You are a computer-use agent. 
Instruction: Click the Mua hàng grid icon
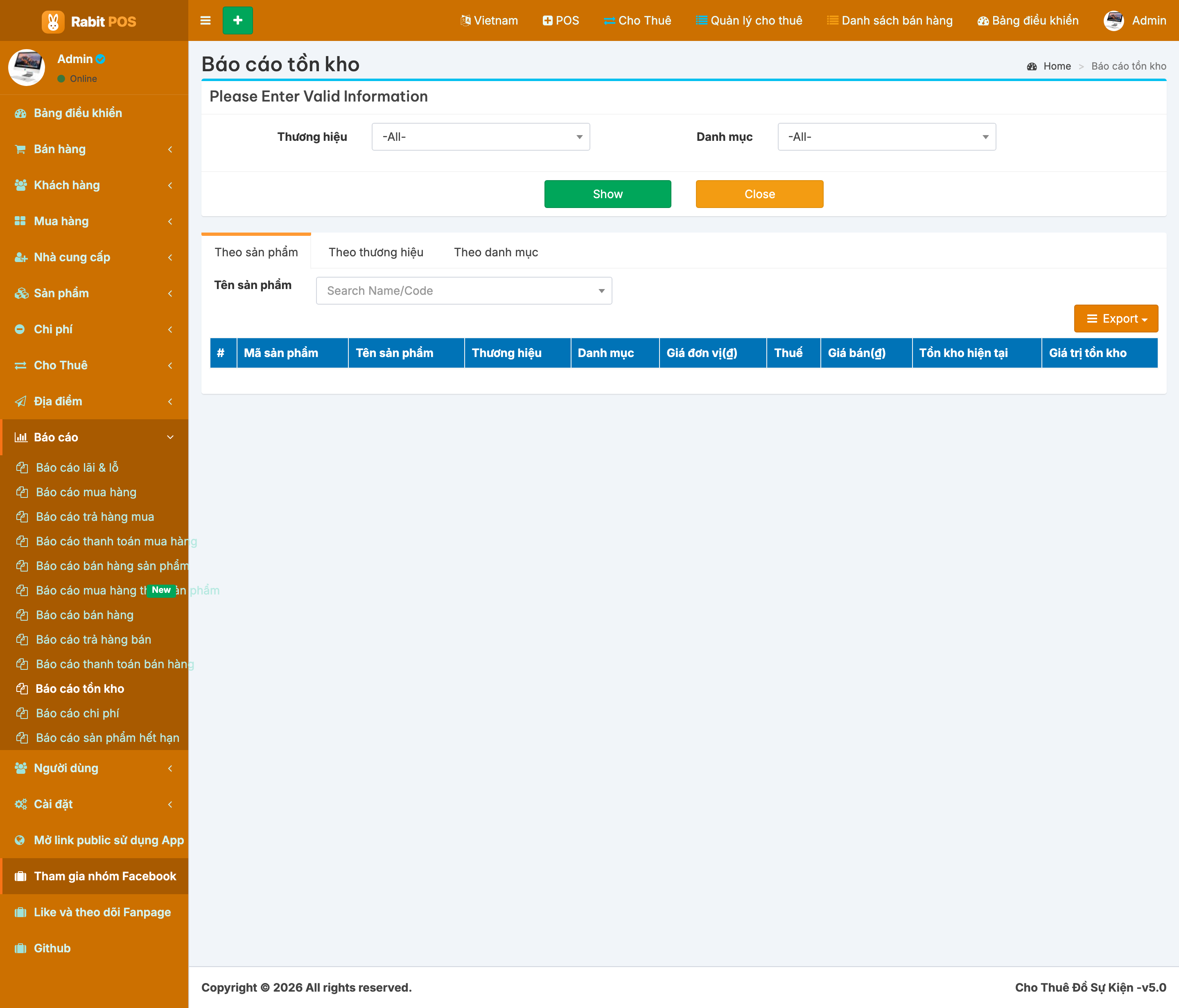pos(20,221)
